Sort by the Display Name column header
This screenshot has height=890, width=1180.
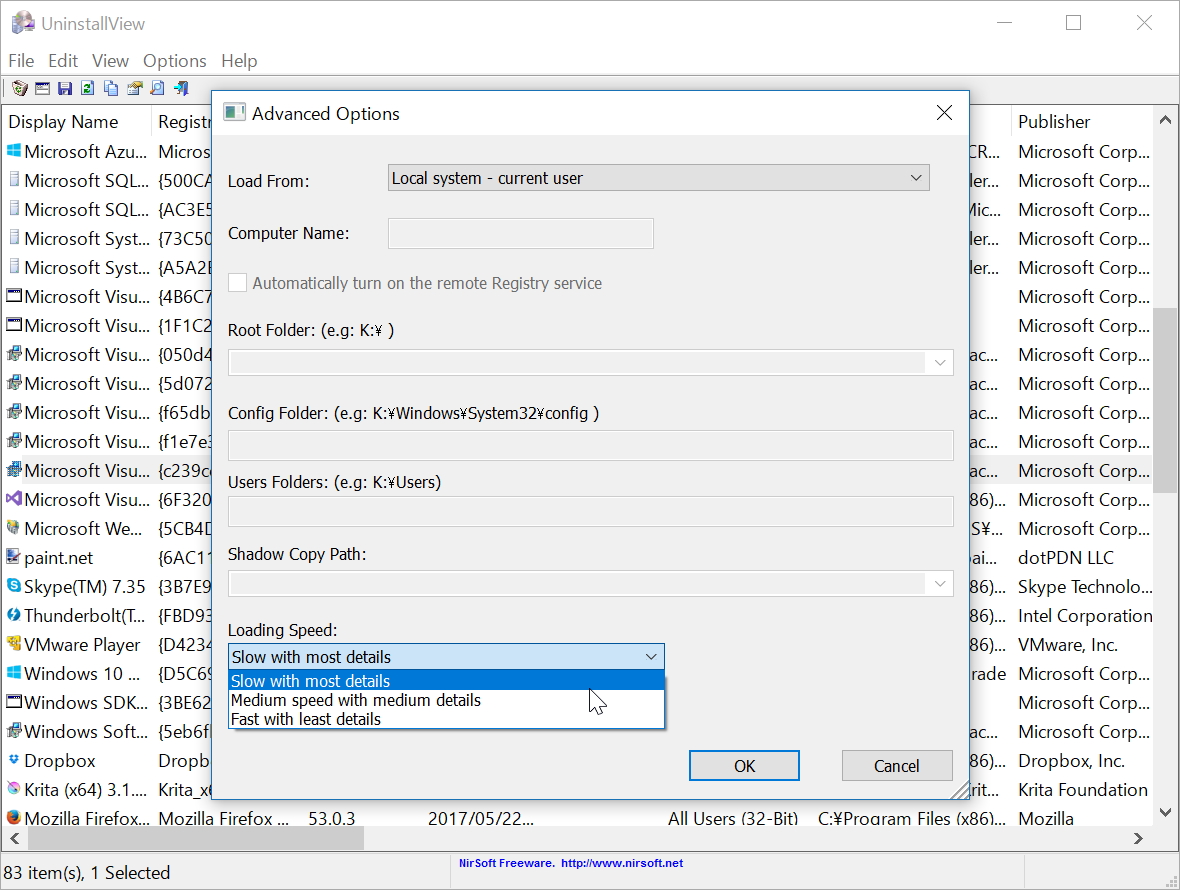pos(78,122)
